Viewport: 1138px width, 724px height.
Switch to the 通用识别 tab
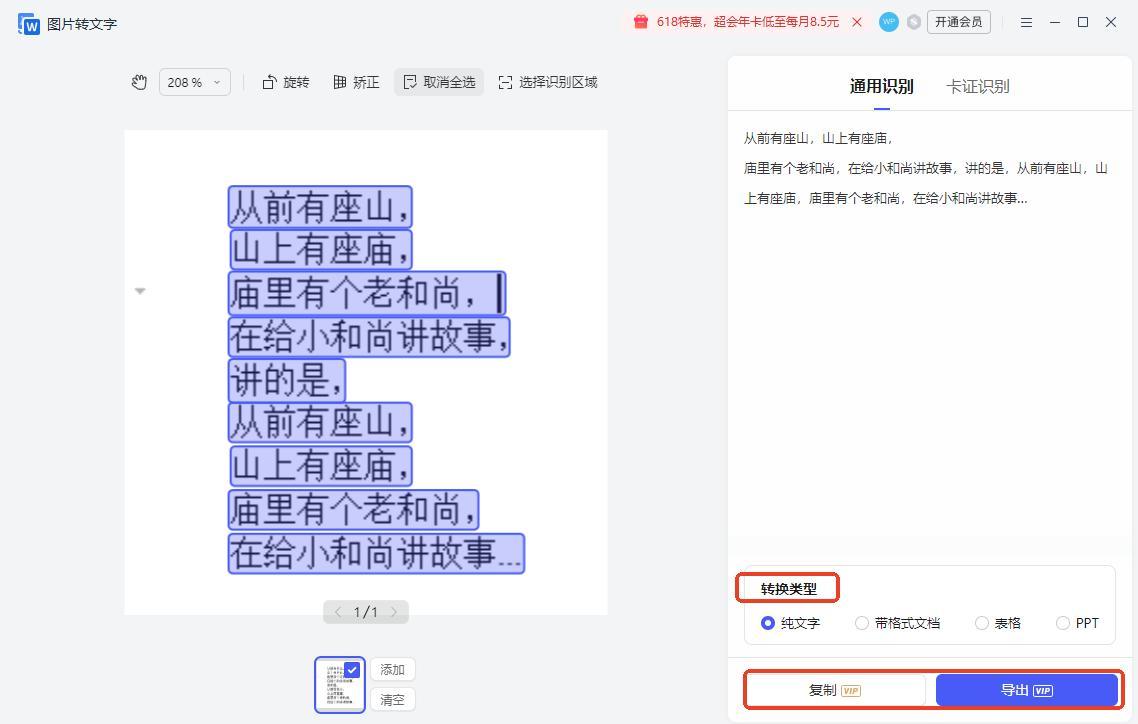(x=881, y=86)
